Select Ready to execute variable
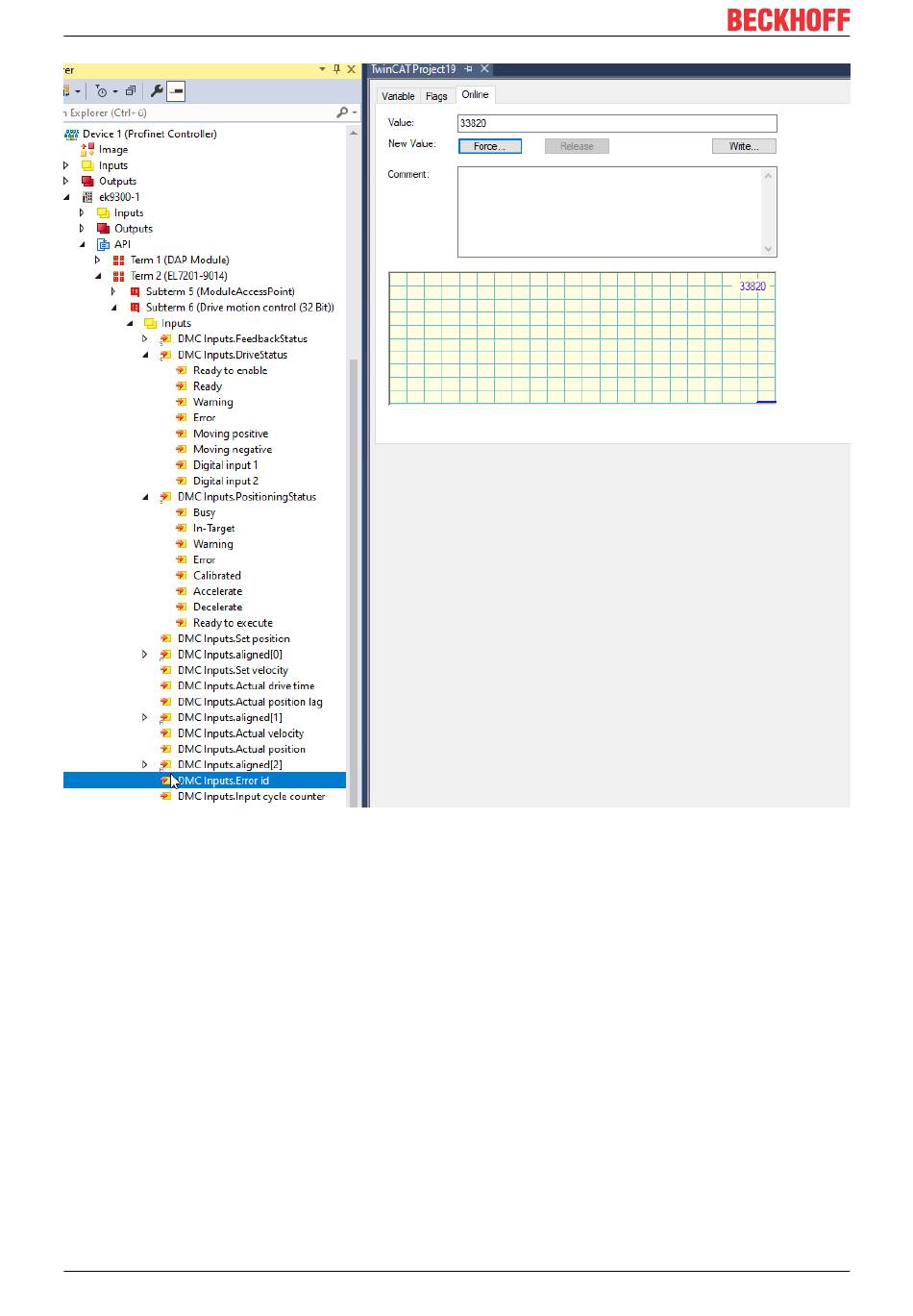 click(233, 623)
